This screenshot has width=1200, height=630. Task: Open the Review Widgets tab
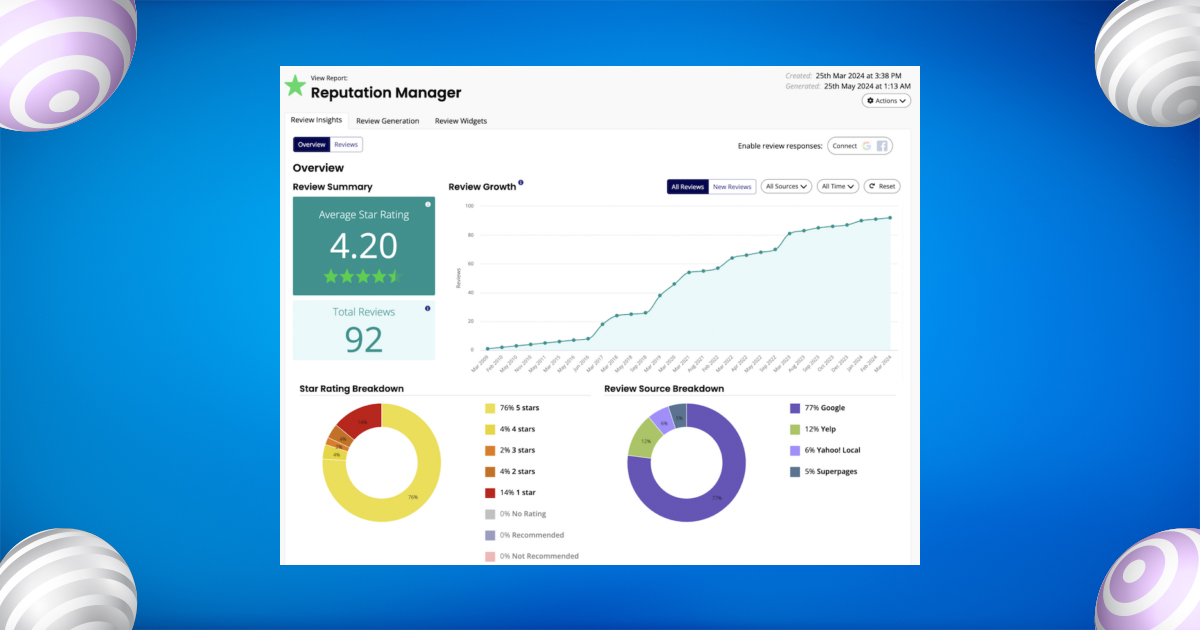(461, 121)
